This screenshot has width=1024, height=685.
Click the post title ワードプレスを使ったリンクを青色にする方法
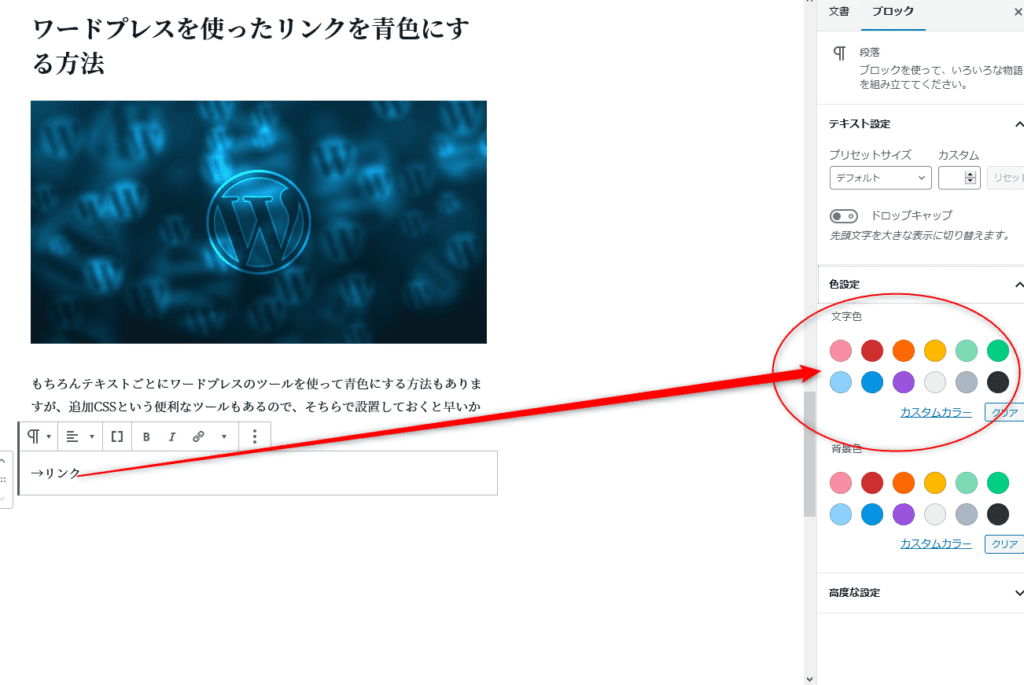(x=251, y=46)
